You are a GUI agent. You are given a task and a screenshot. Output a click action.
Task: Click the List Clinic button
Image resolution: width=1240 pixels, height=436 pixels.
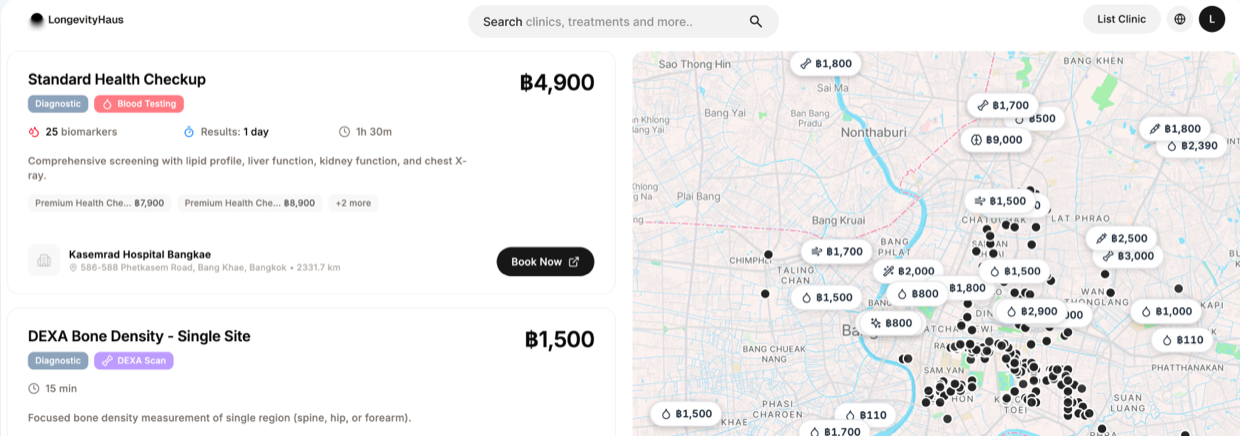coord(1122,19)
